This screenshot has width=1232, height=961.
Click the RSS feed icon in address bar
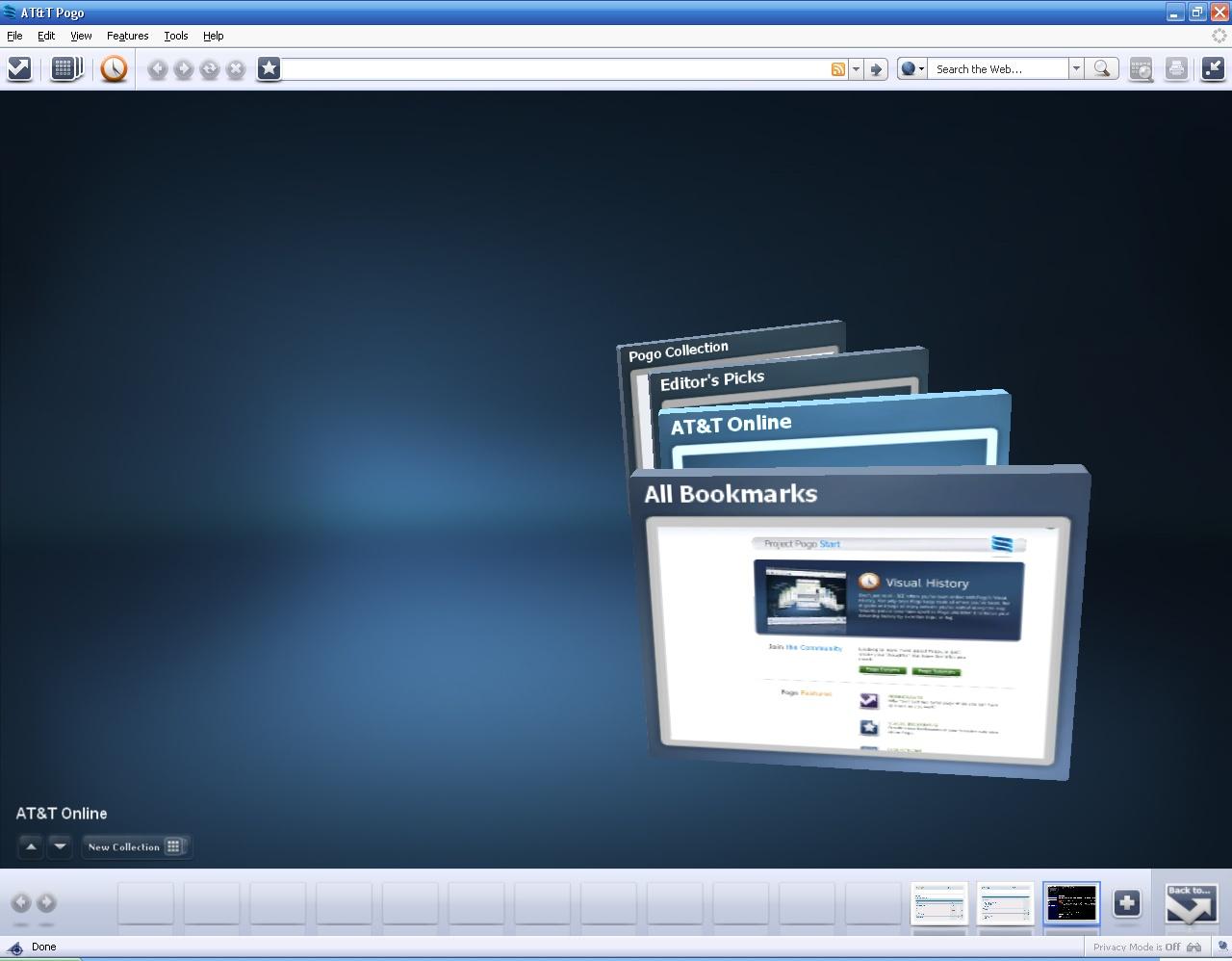click(x=838, y=69)
